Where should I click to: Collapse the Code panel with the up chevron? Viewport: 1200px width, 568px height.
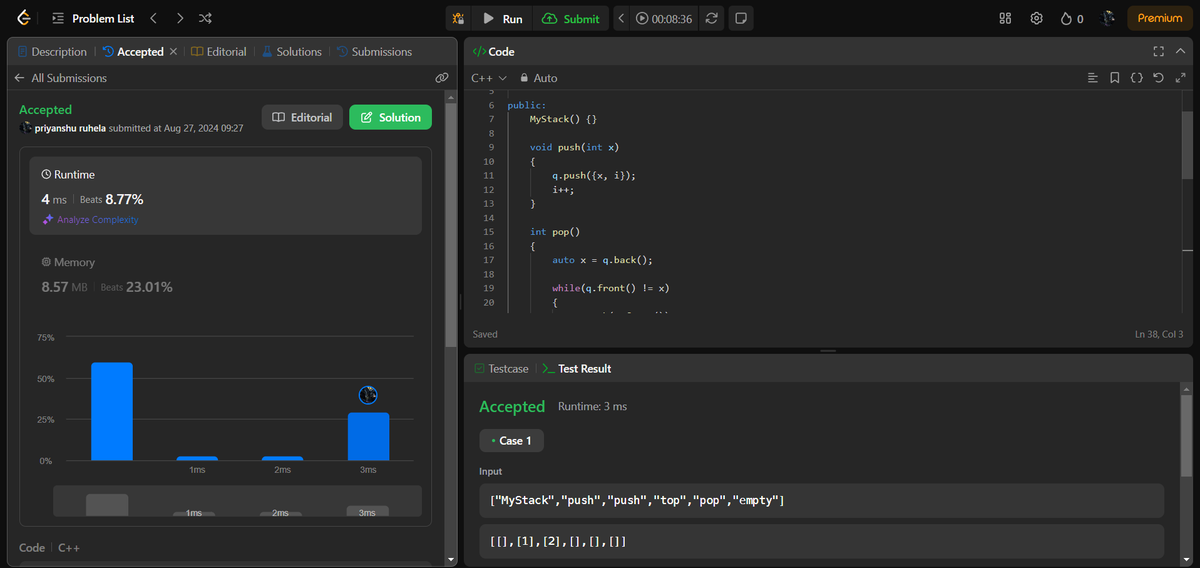click(1179, 51)
